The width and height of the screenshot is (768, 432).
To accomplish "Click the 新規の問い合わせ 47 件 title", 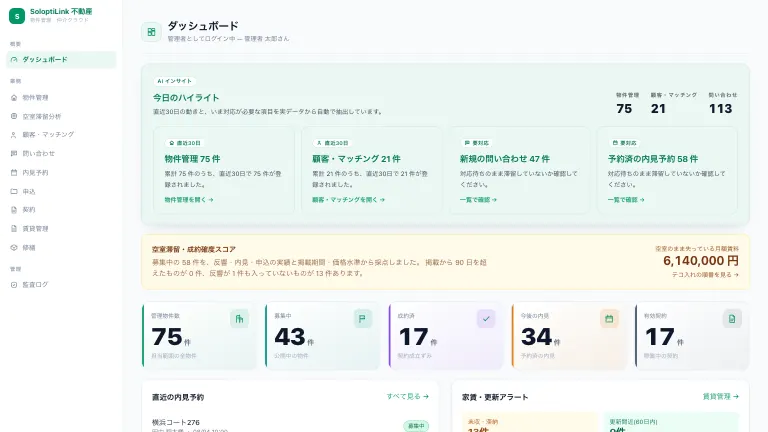I will pyautogui.click(x=504, y=159).
